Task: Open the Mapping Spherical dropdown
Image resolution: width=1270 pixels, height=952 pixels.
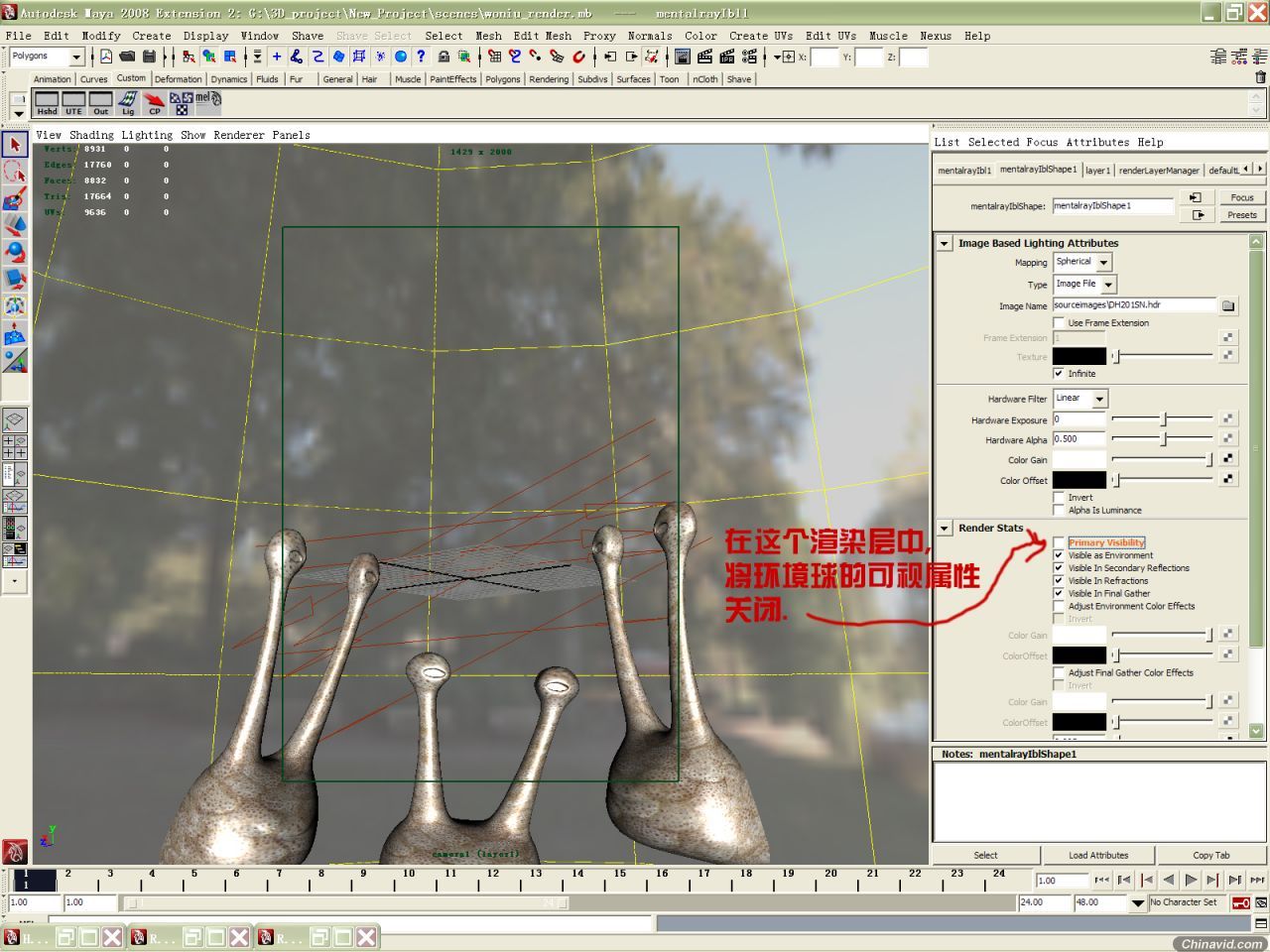Action: click(1082, 262)
